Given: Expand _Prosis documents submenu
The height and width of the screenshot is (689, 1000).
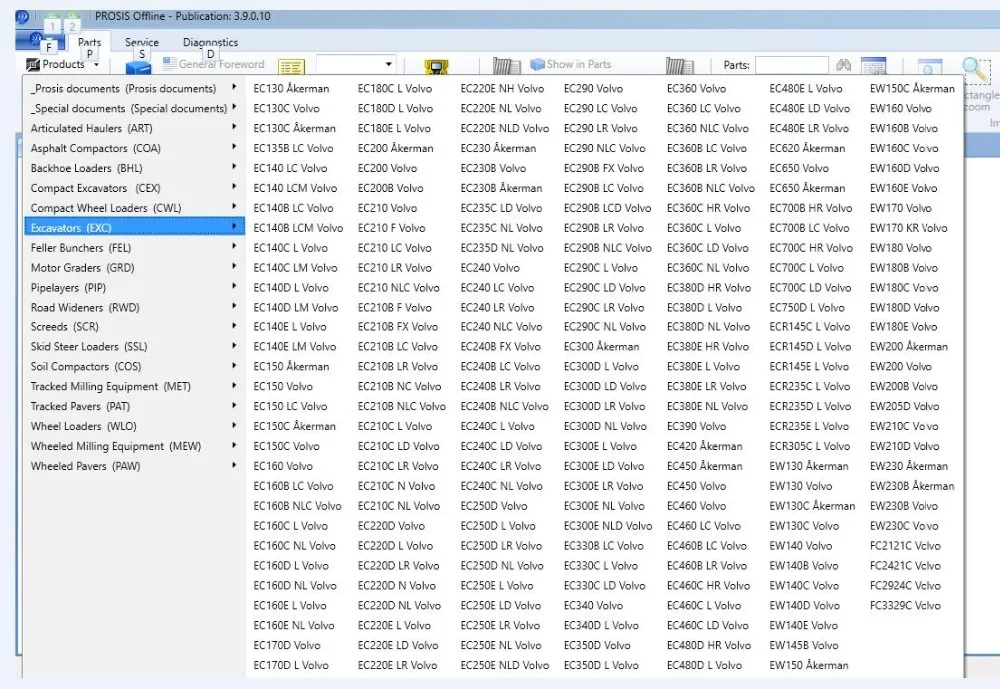Looking at the screenshot, I should point(135,89).
